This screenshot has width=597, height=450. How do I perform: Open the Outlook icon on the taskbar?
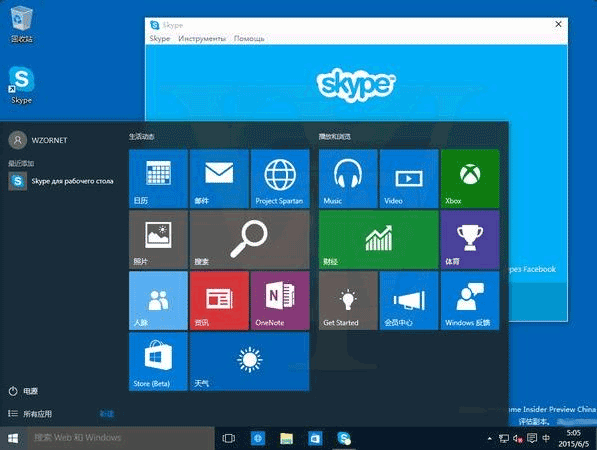point(315,439)
